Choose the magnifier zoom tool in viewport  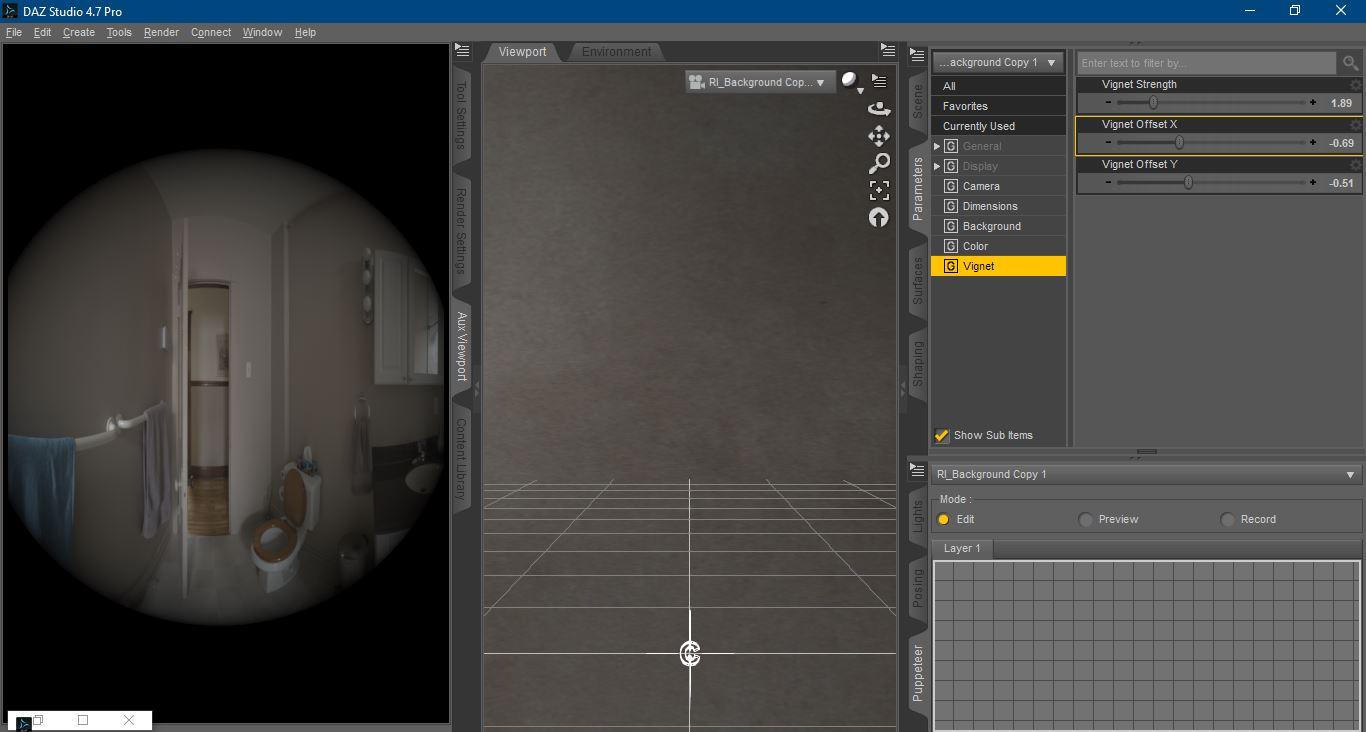pos(879,162)
